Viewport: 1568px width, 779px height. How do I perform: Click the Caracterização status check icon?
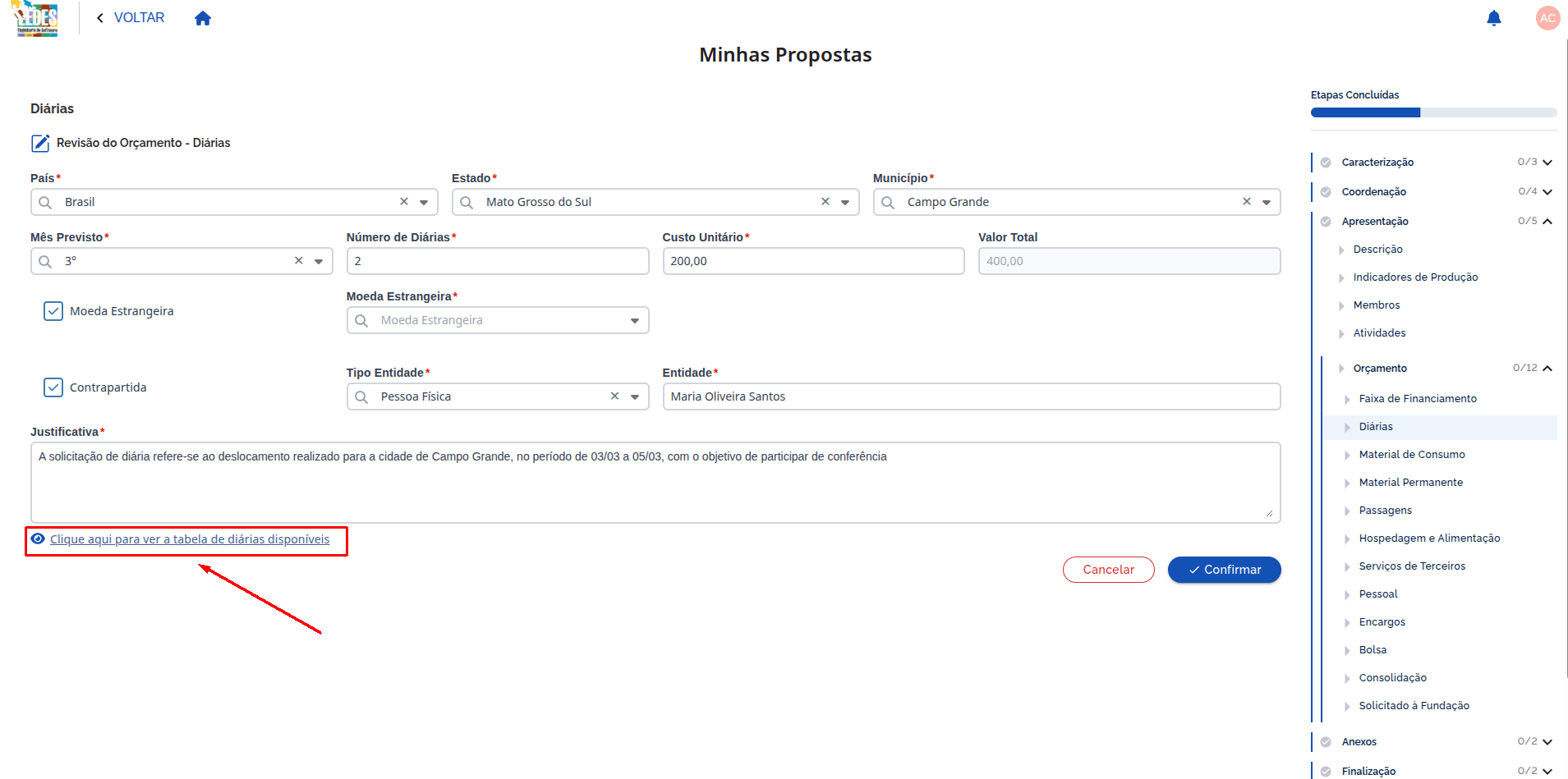[1326, 163]
